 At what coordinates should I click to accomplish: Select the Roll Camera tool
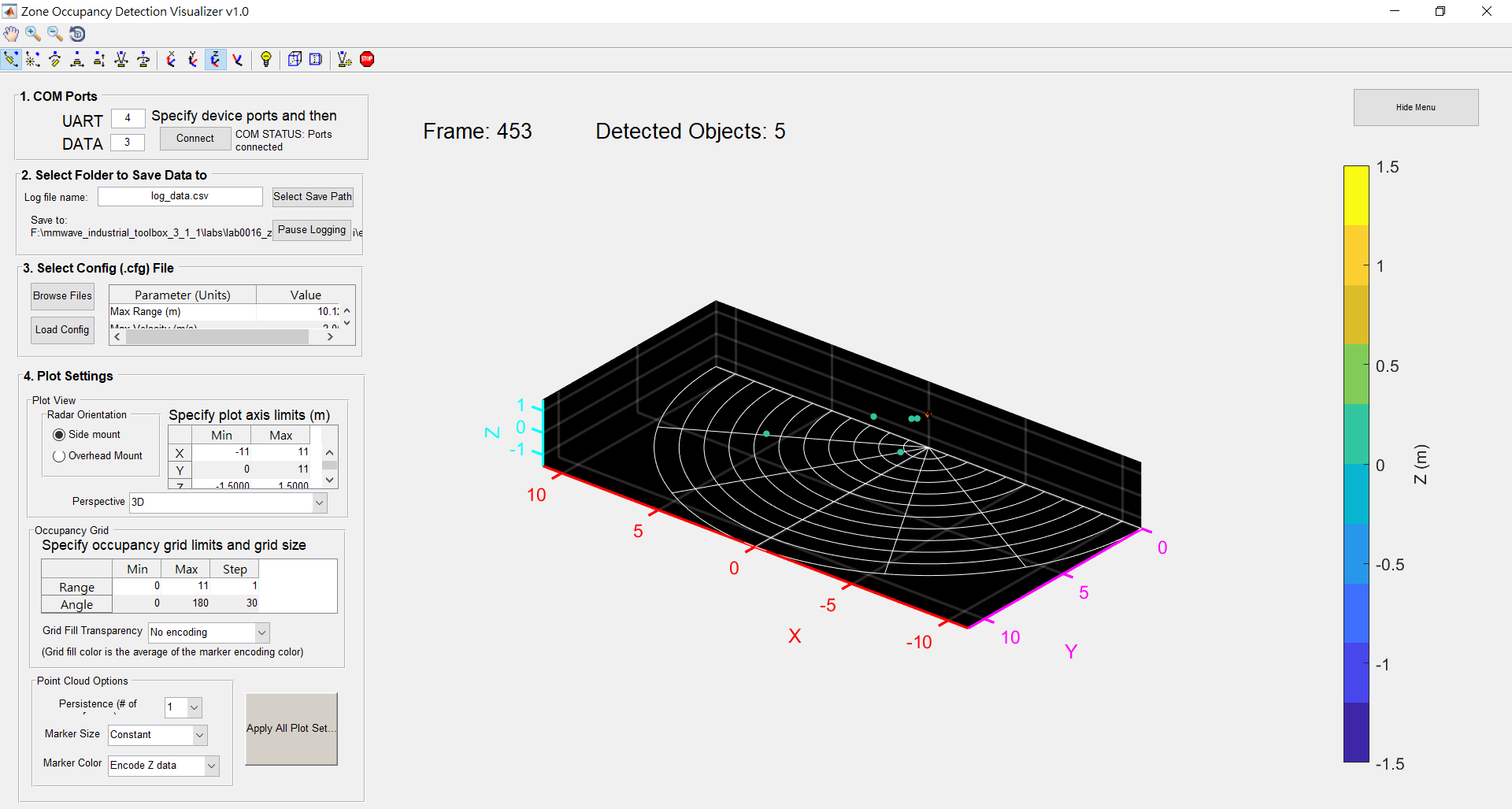point(143,59)
